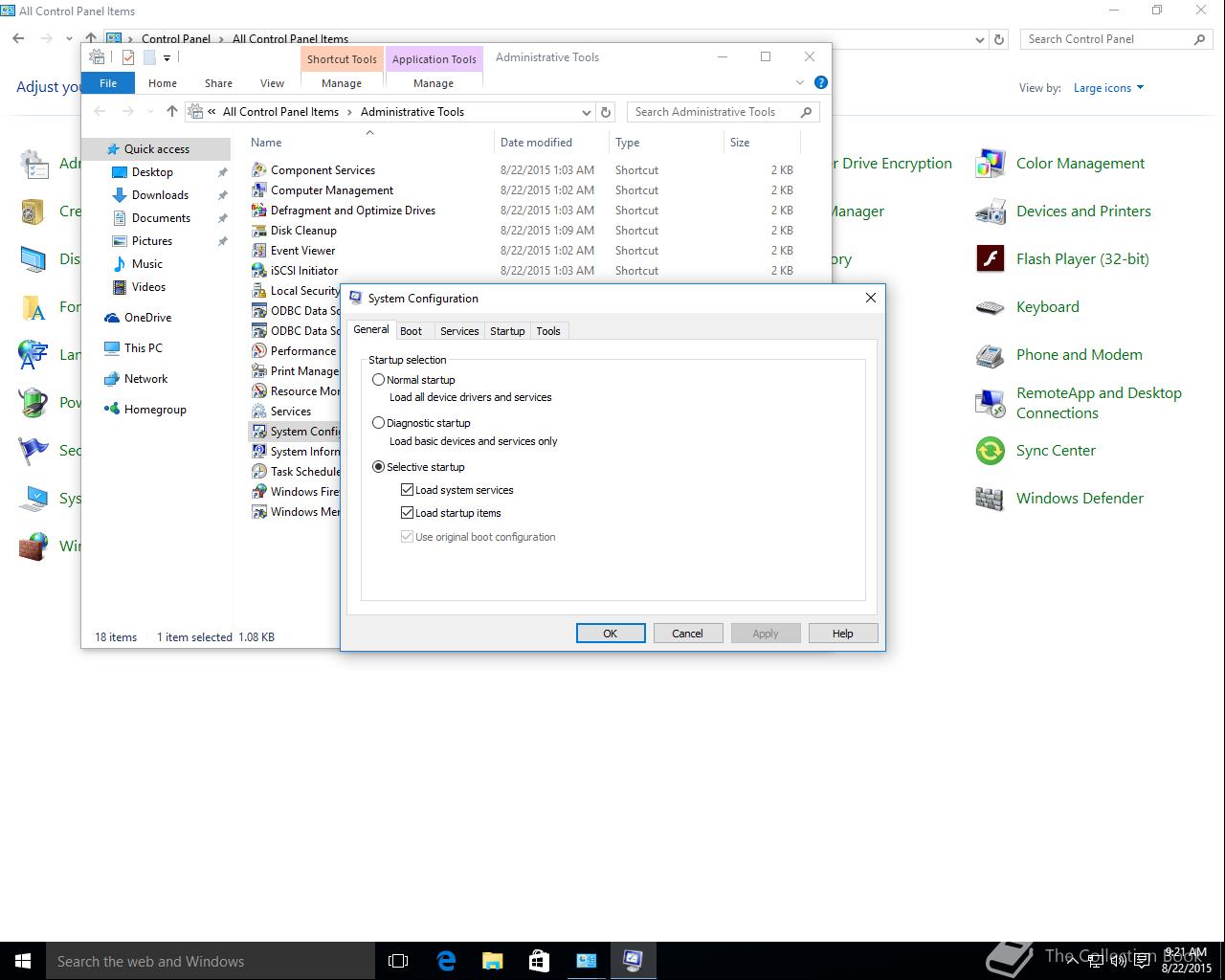
Task: Click OK in System Configuration
Action: tap(611, 634)
